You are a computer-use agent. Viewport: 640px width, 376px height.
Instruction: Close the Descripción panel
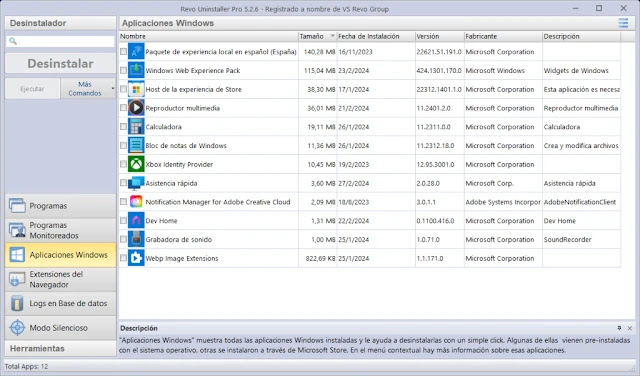tap(630, 328)
